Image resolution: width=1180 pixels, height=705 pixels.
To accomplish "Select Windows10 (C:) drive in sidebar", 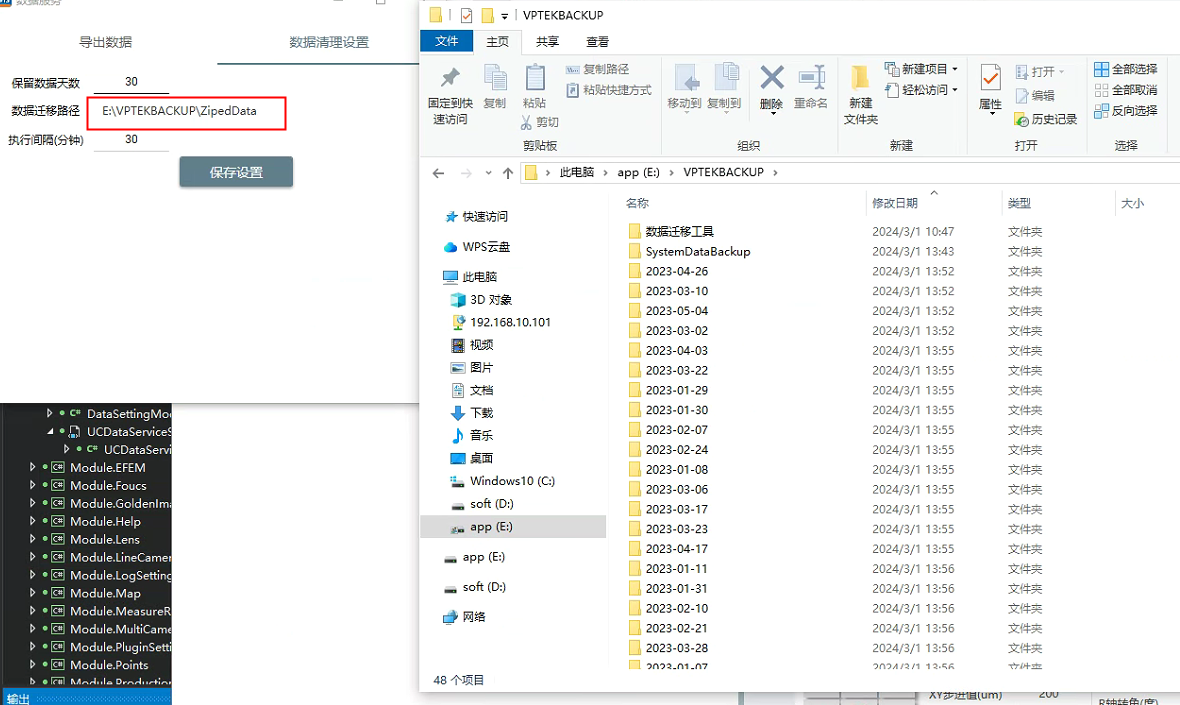I will click(x=511, y=481).
